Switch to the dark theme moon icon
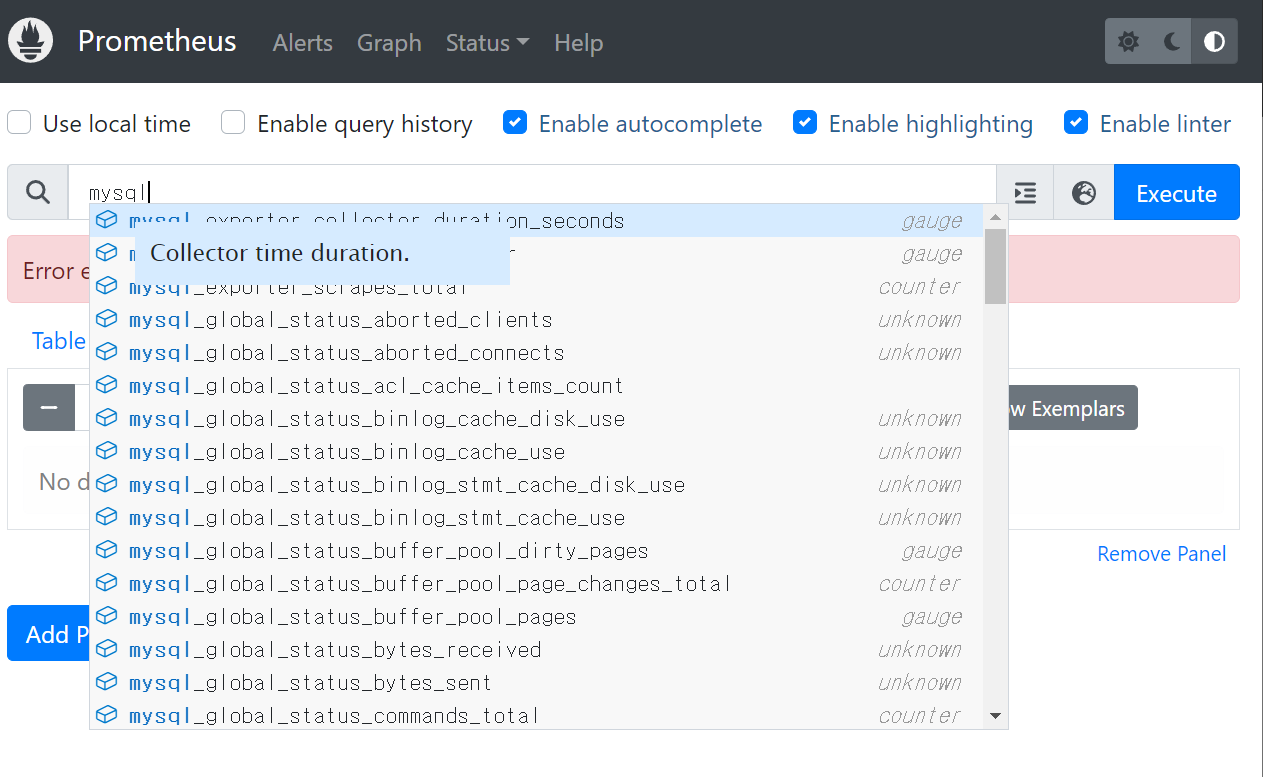 pos(1172,42)
